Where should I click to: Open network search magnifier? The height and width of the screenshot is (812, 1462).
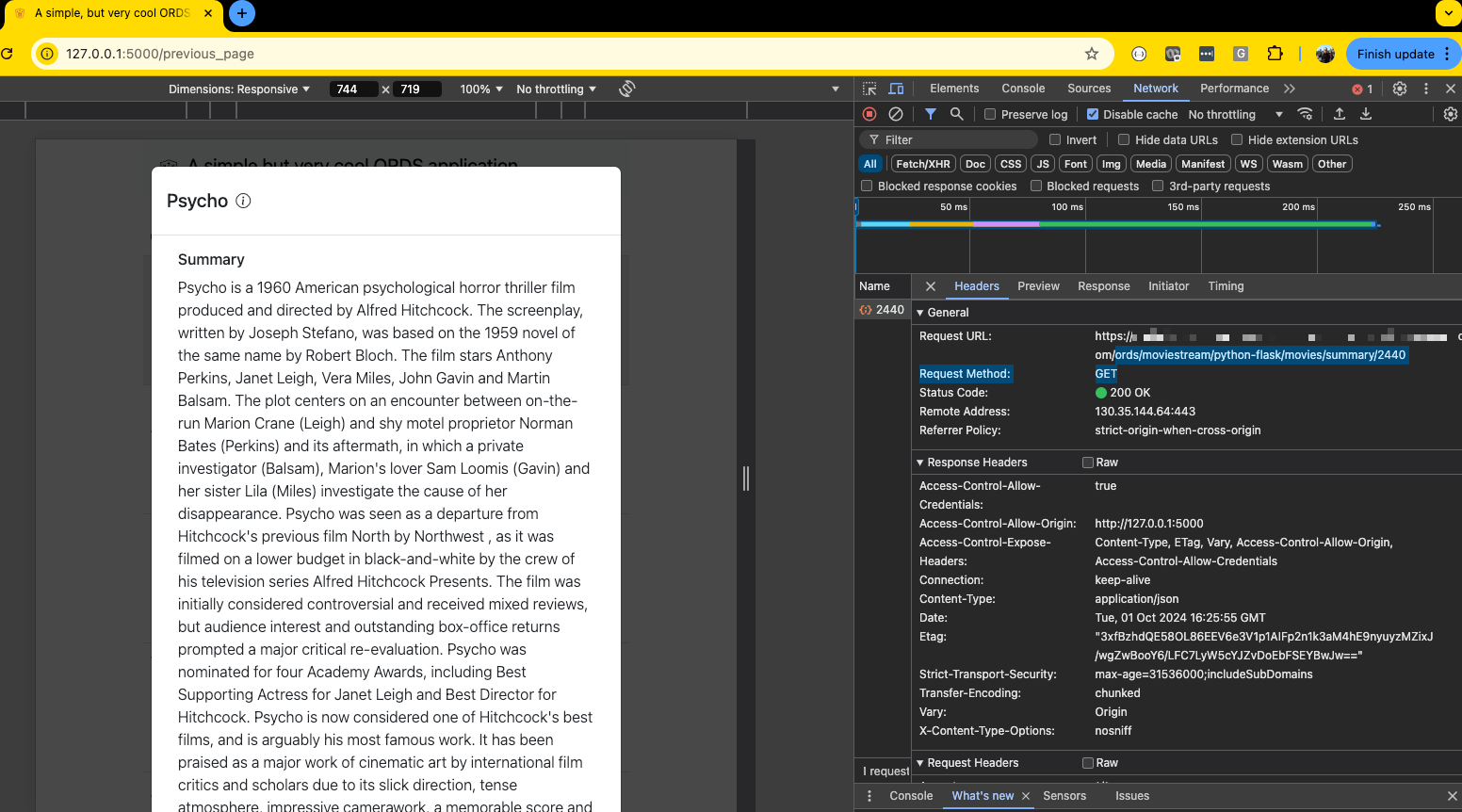(x=956, y=114)
